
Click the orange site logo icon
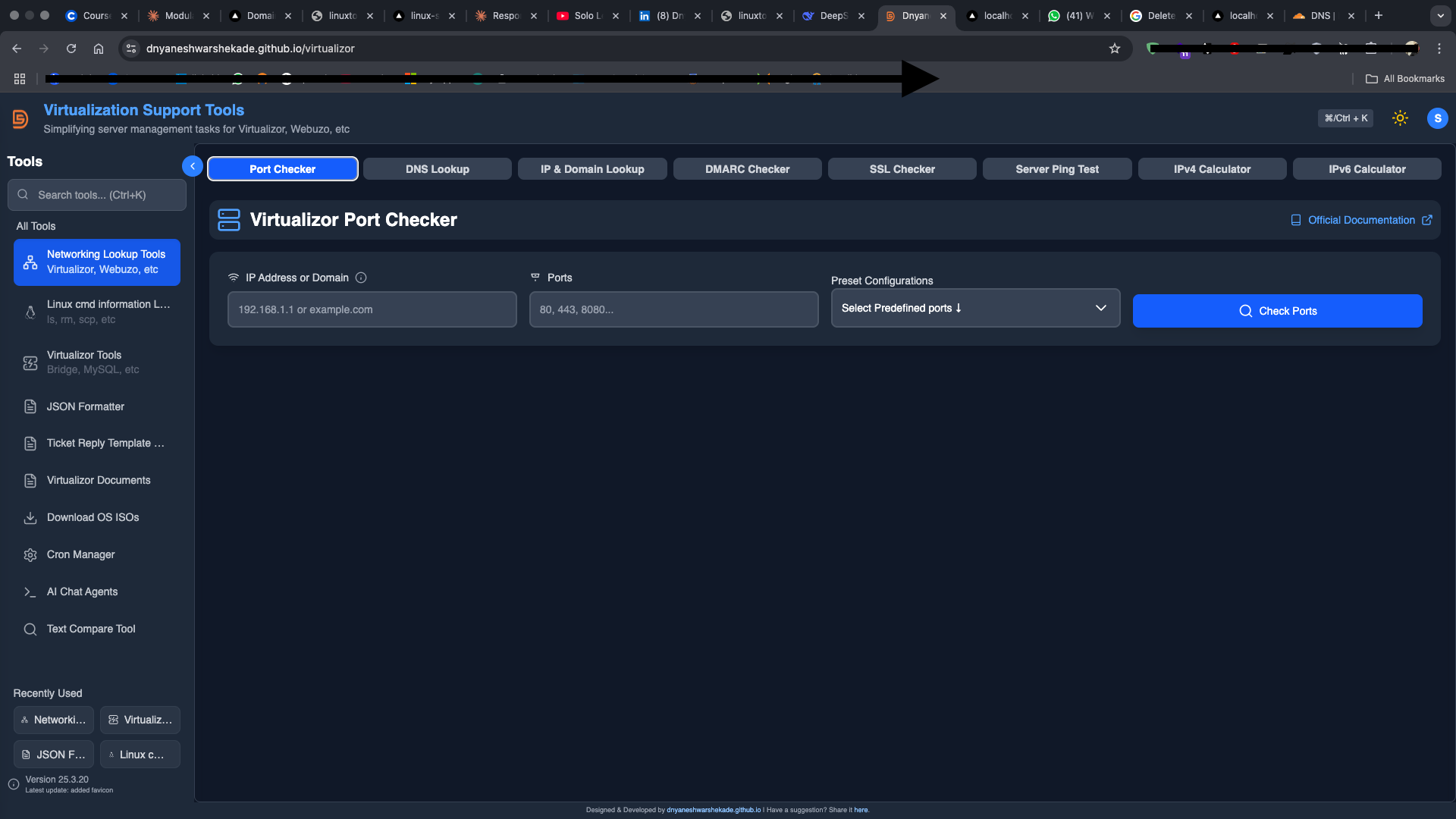click(x=20, y=119)
